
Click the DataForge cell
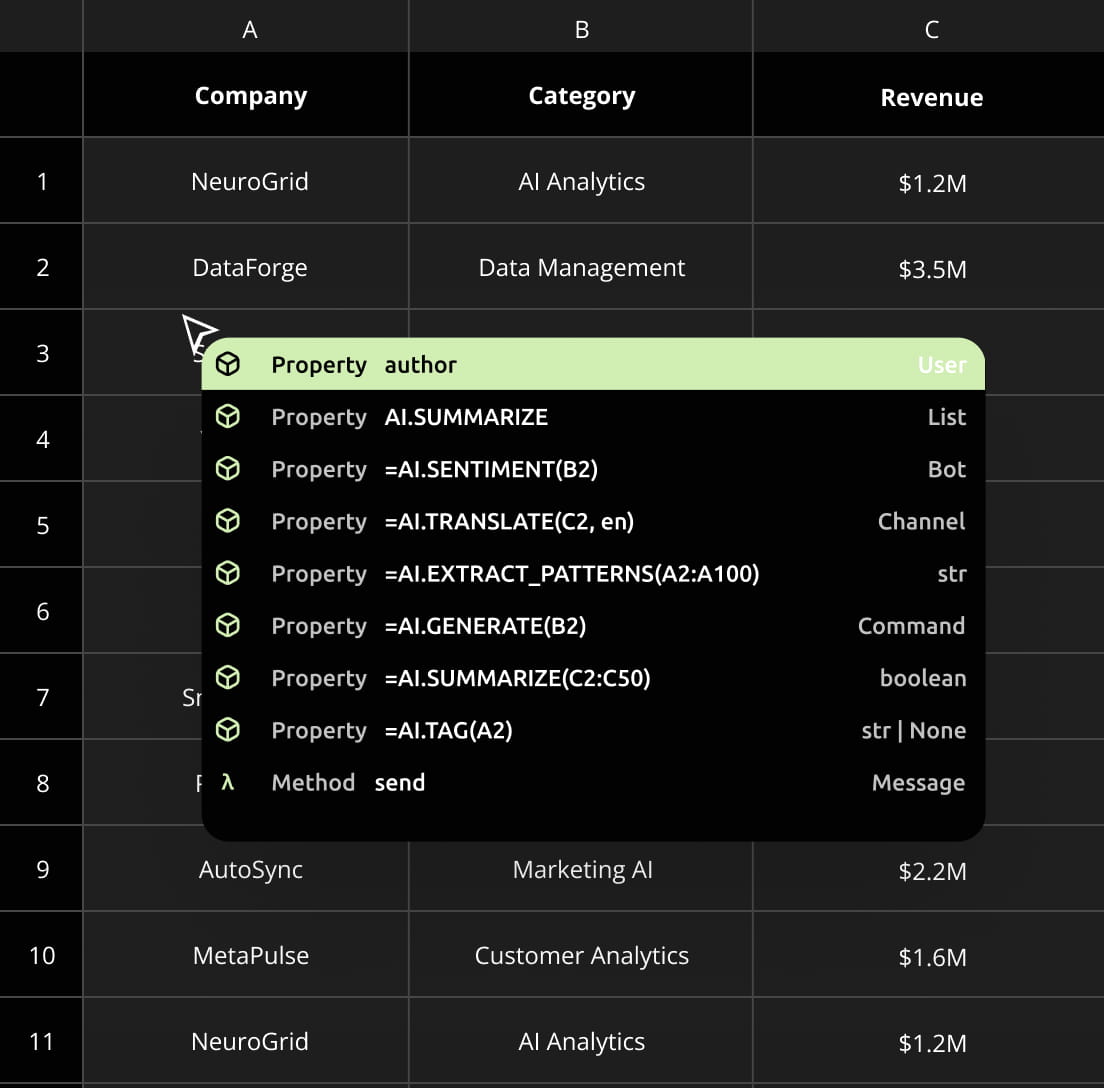pos(246,266)
